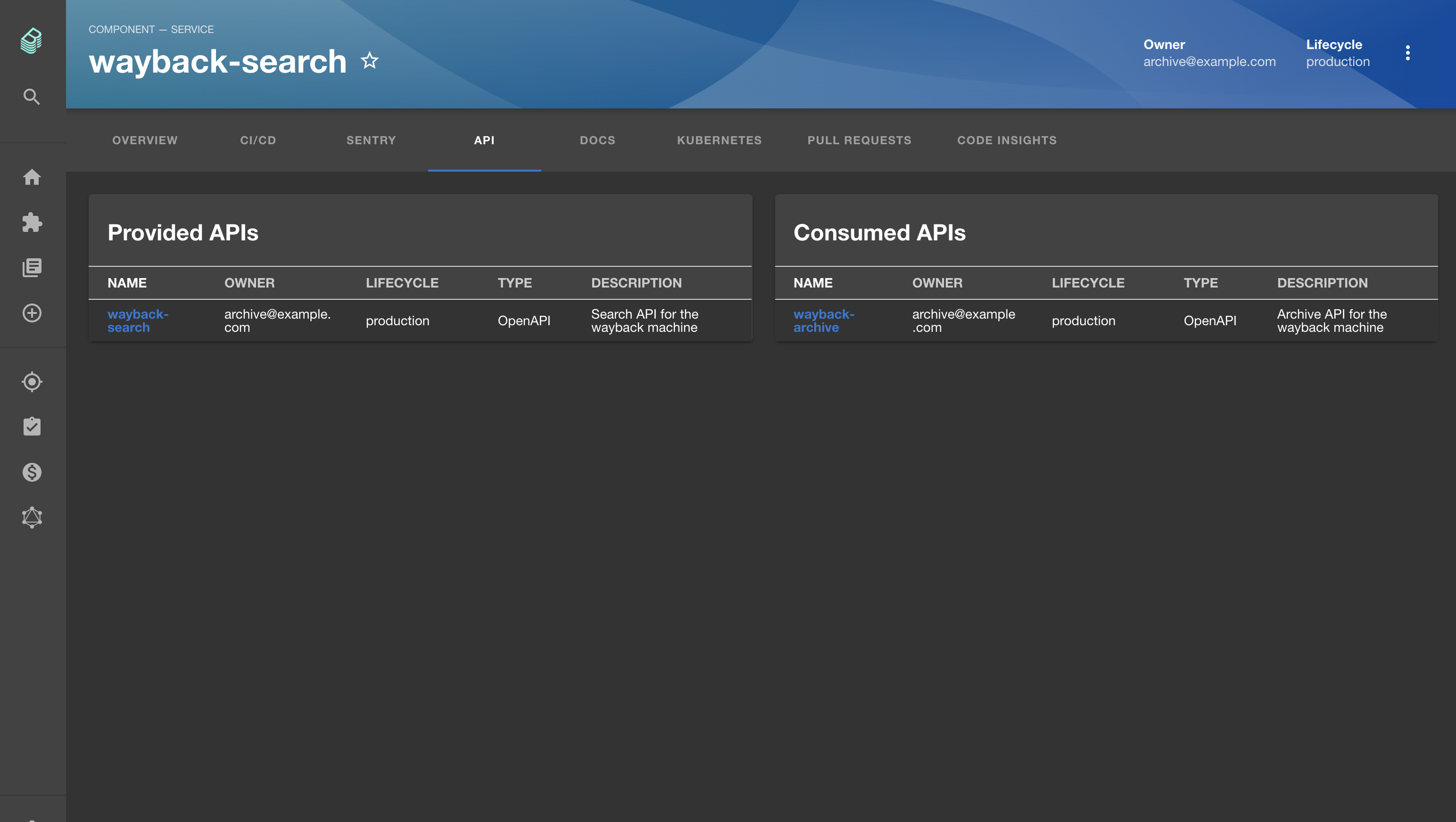Open the Tech Radar target icon
This screenshot has height=822, width=1456.
coord(32,382)
